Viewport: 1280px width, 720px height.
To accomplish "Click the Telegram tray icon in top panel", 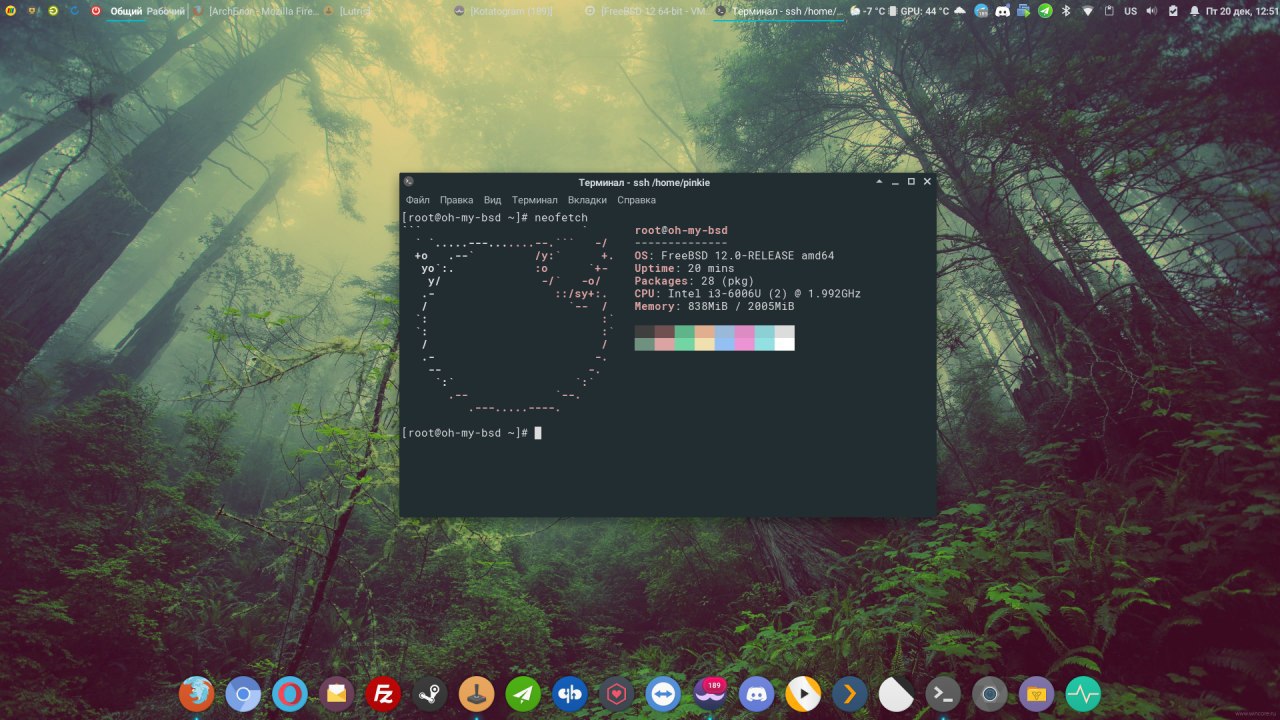I will pyautogui.click(x=1045, y=11).
